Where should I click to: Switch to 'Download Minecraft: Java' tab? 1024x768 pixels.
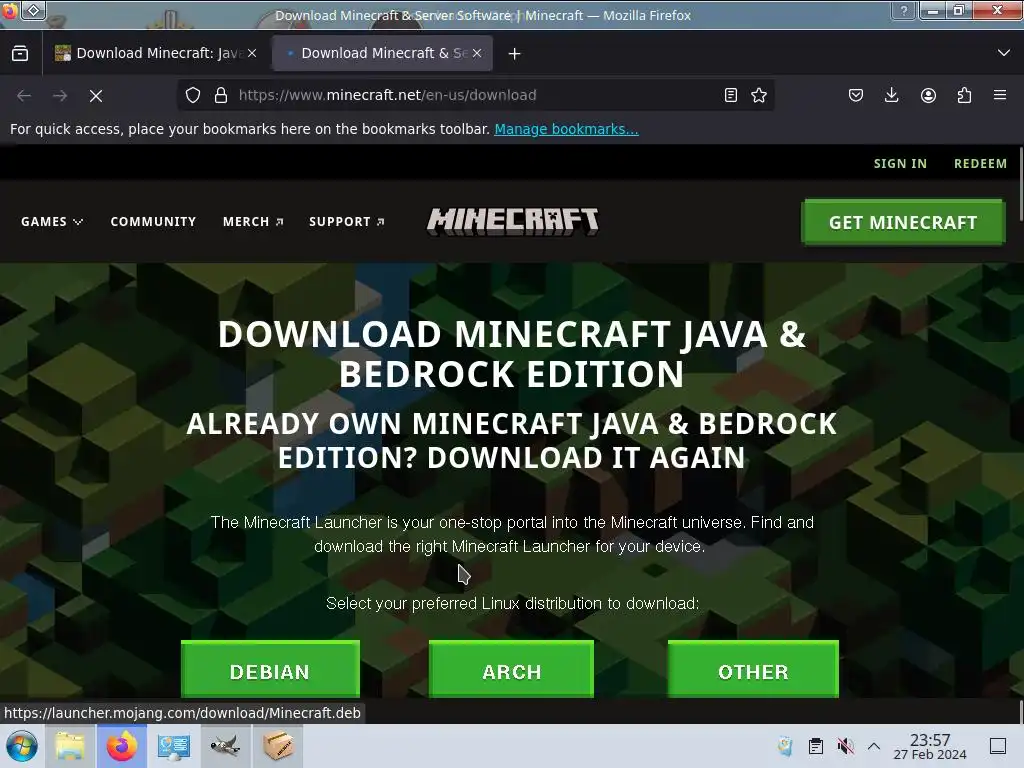[155, 54]
